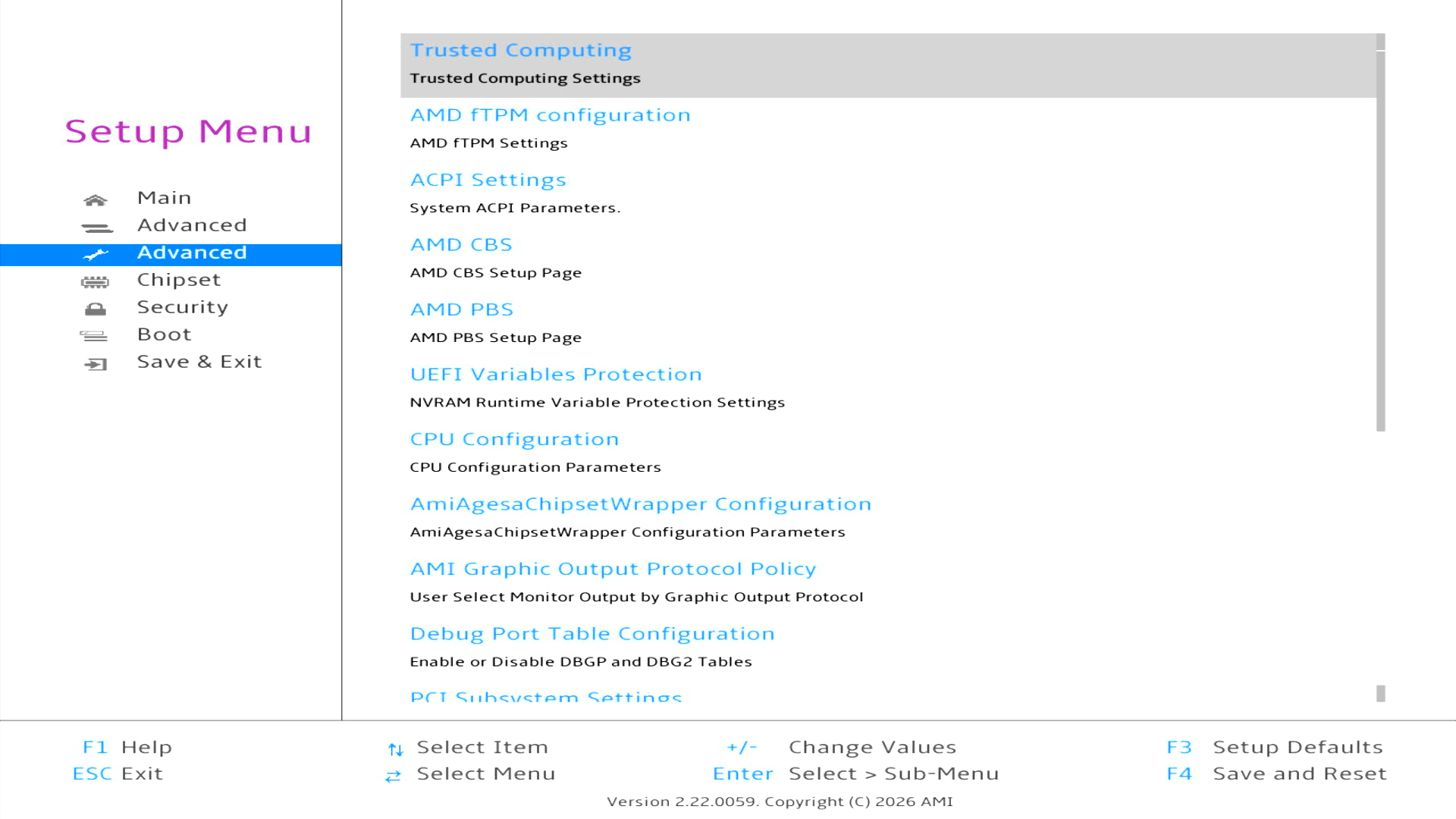Click the drive icon beside Boot
Screen dimensions: 1456x819
click(94, 336)
